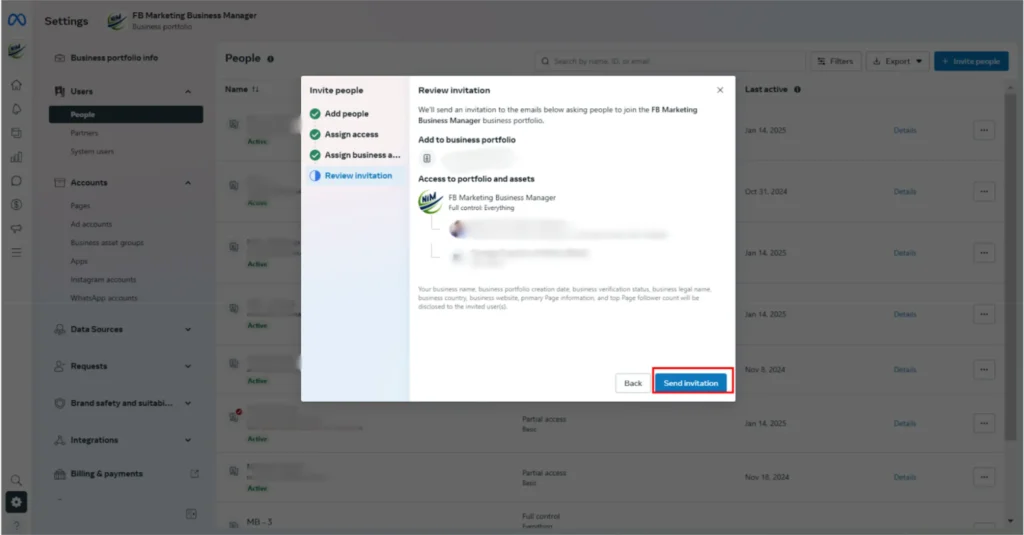Expand the Requests section
1024x535 pixels.
188,366
